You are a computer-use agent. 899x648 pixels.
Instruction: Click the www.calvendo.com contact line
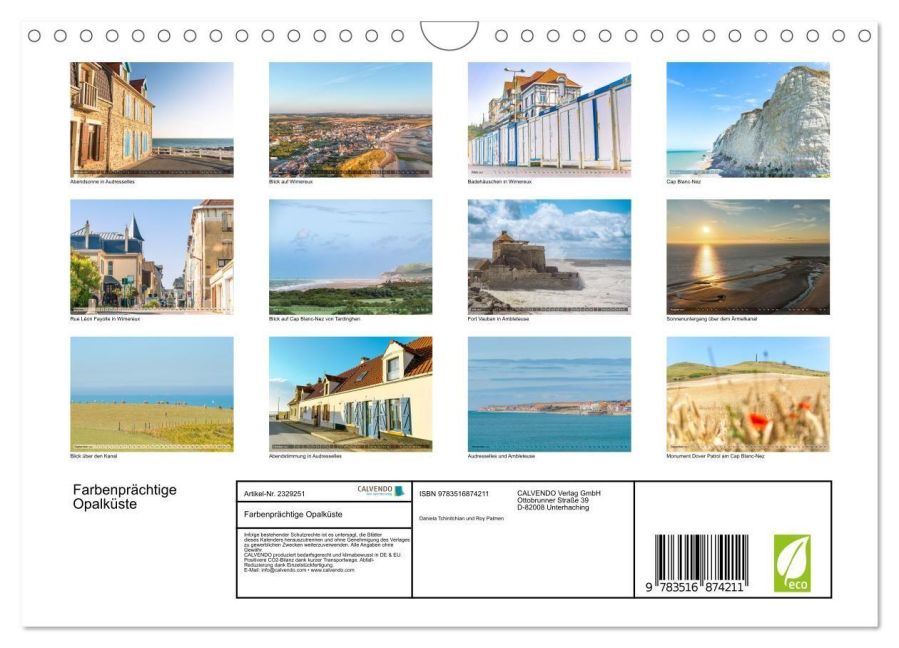[x=299, y=570]
